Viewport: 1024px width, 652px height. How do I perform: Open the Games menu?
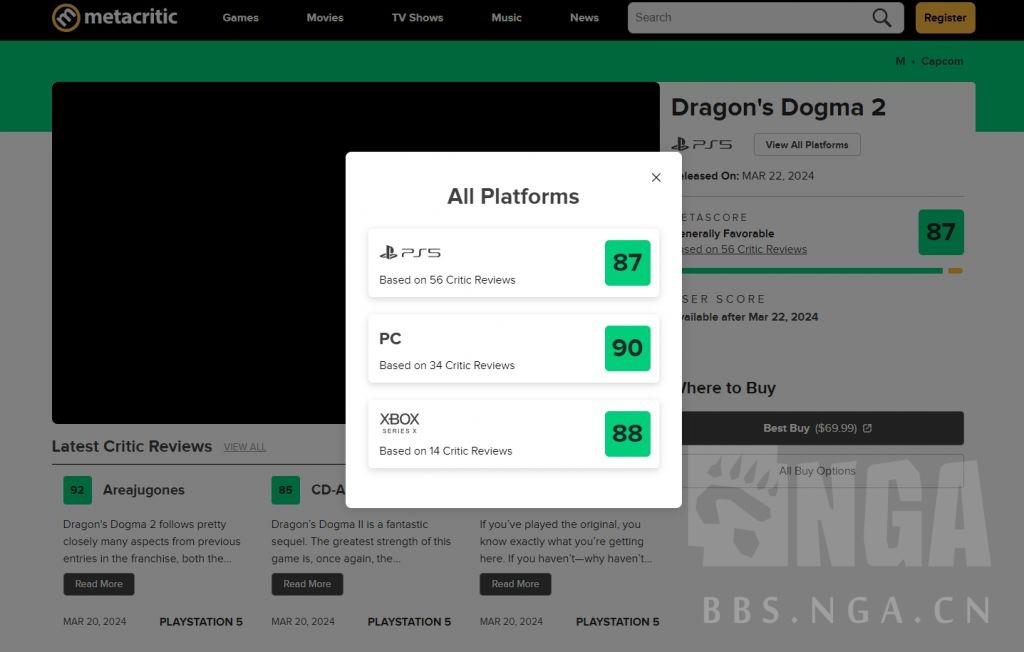(240, 18)
